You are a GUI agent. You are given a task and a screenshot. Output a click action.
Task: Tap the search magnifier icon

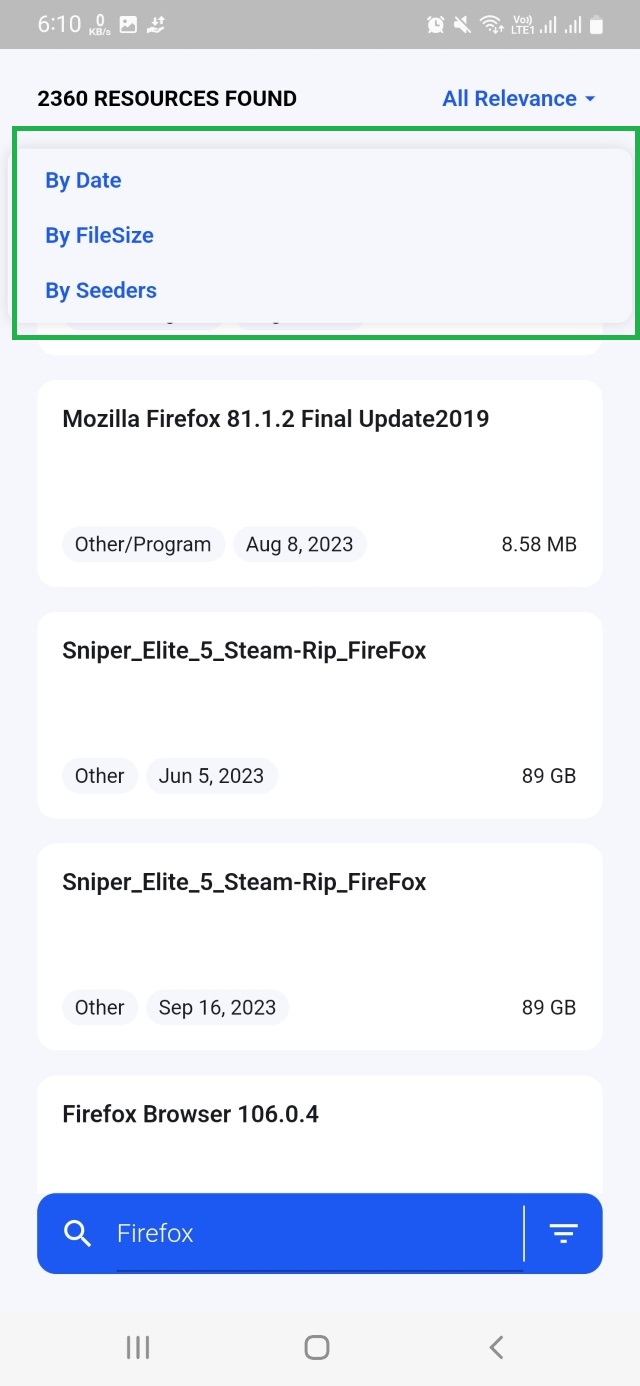pos(77,1233)
